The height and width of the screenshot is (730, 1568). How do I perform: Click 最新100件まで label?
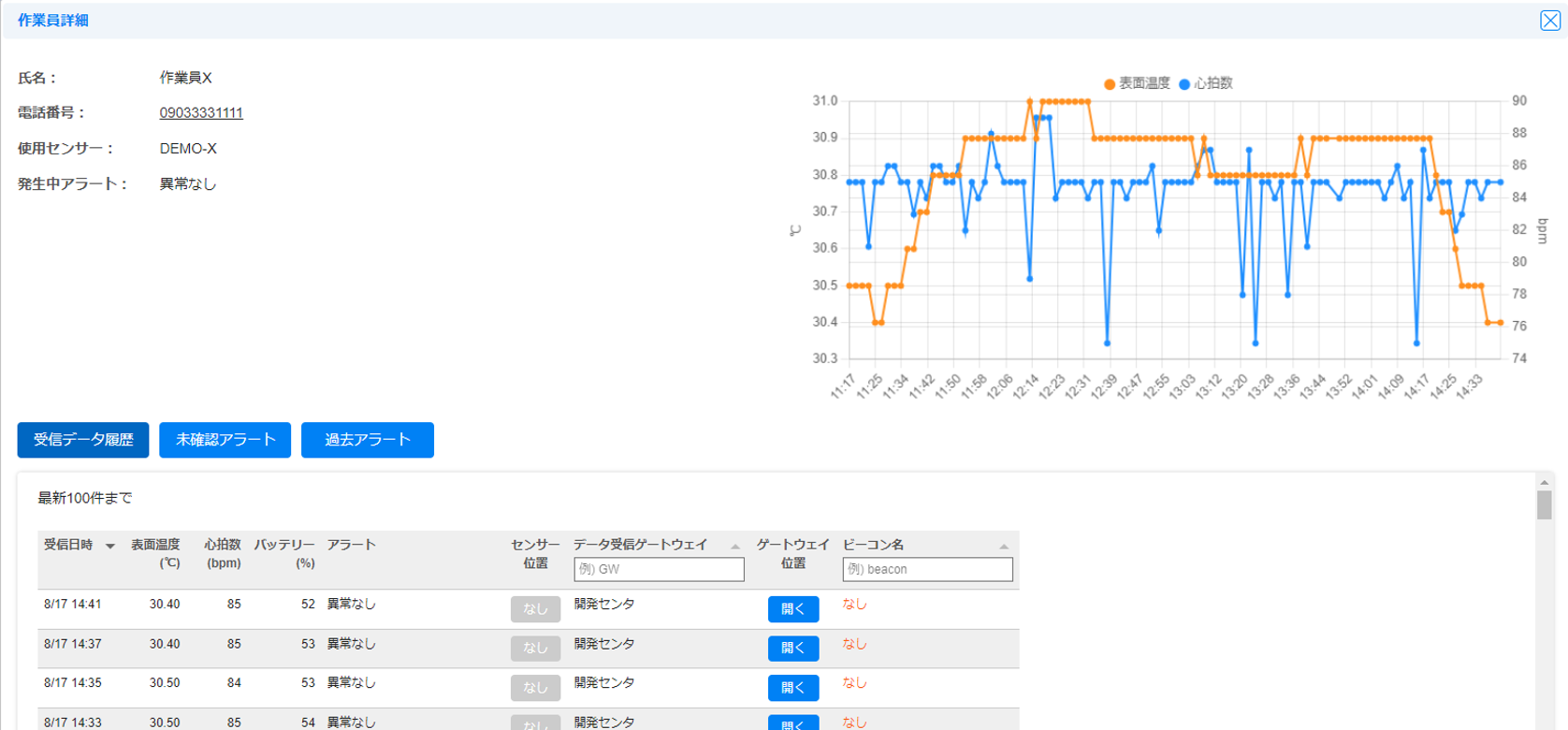[85, 498]
